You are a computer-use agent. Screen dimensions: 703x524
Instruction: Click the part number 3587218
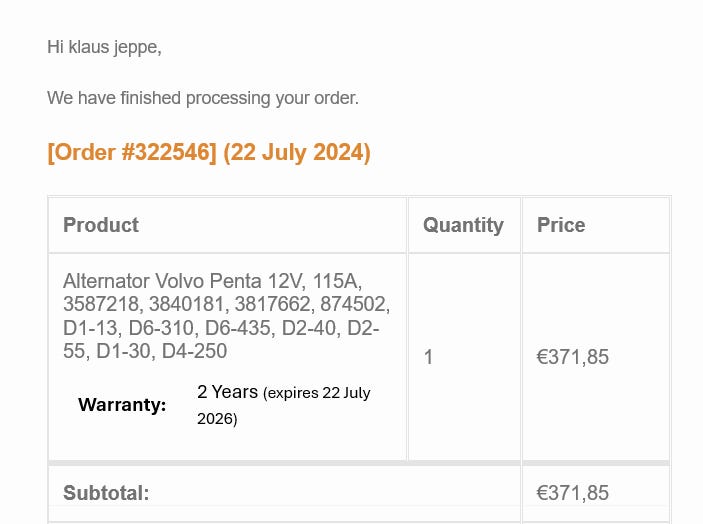pos(102,304)
